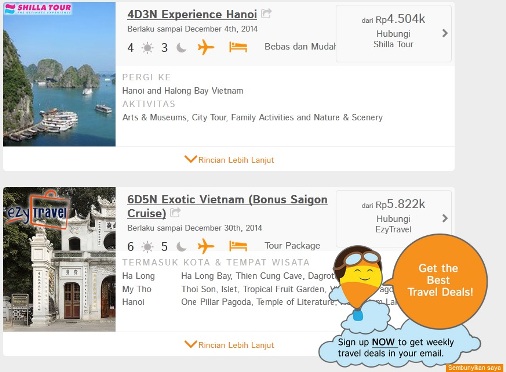The width and height of the screenshot is (506, 372).
Task: Click price dari Rp4.504k
Action: 393,19
